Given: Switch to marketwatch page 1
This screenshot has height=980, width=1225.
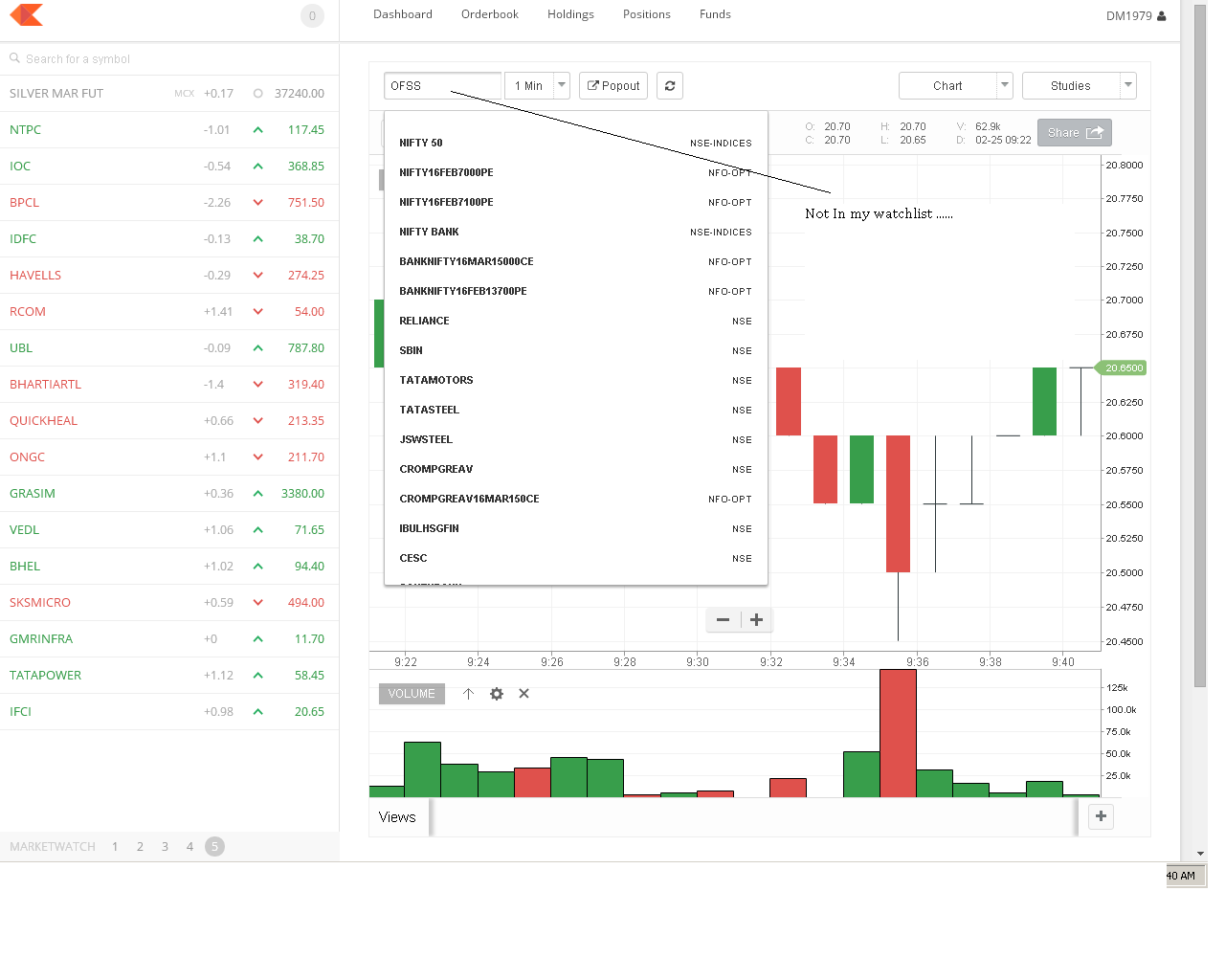Looking at the screenshot, I should (115, 847).
